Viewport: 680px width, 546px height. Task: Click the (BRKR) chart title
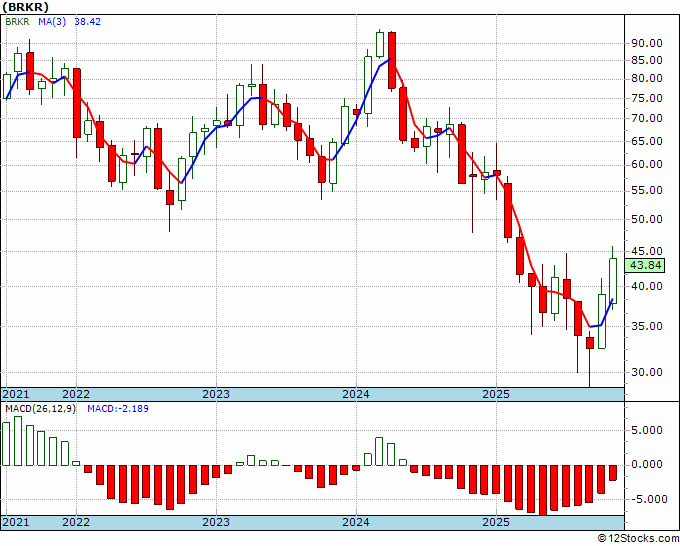pos(26,7)
